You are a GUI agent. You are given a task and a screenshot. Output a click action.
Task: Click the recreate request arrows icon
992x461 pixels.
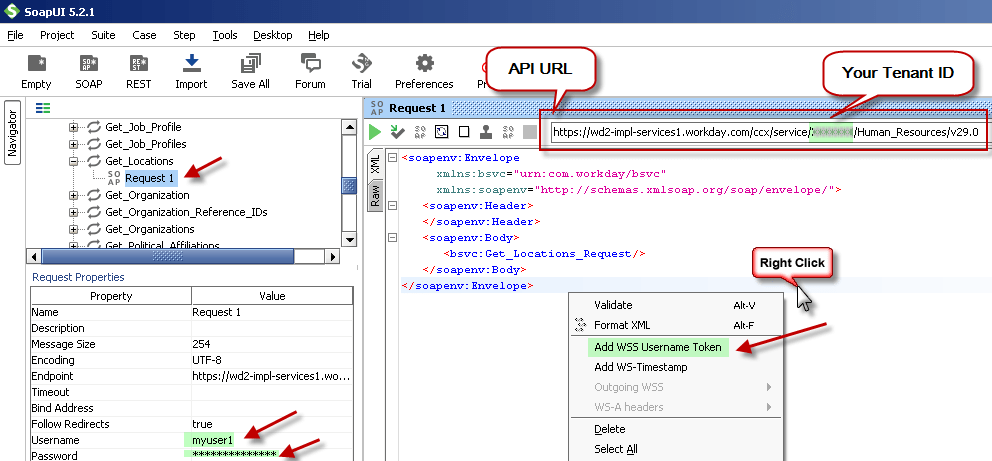pos(442,132)
